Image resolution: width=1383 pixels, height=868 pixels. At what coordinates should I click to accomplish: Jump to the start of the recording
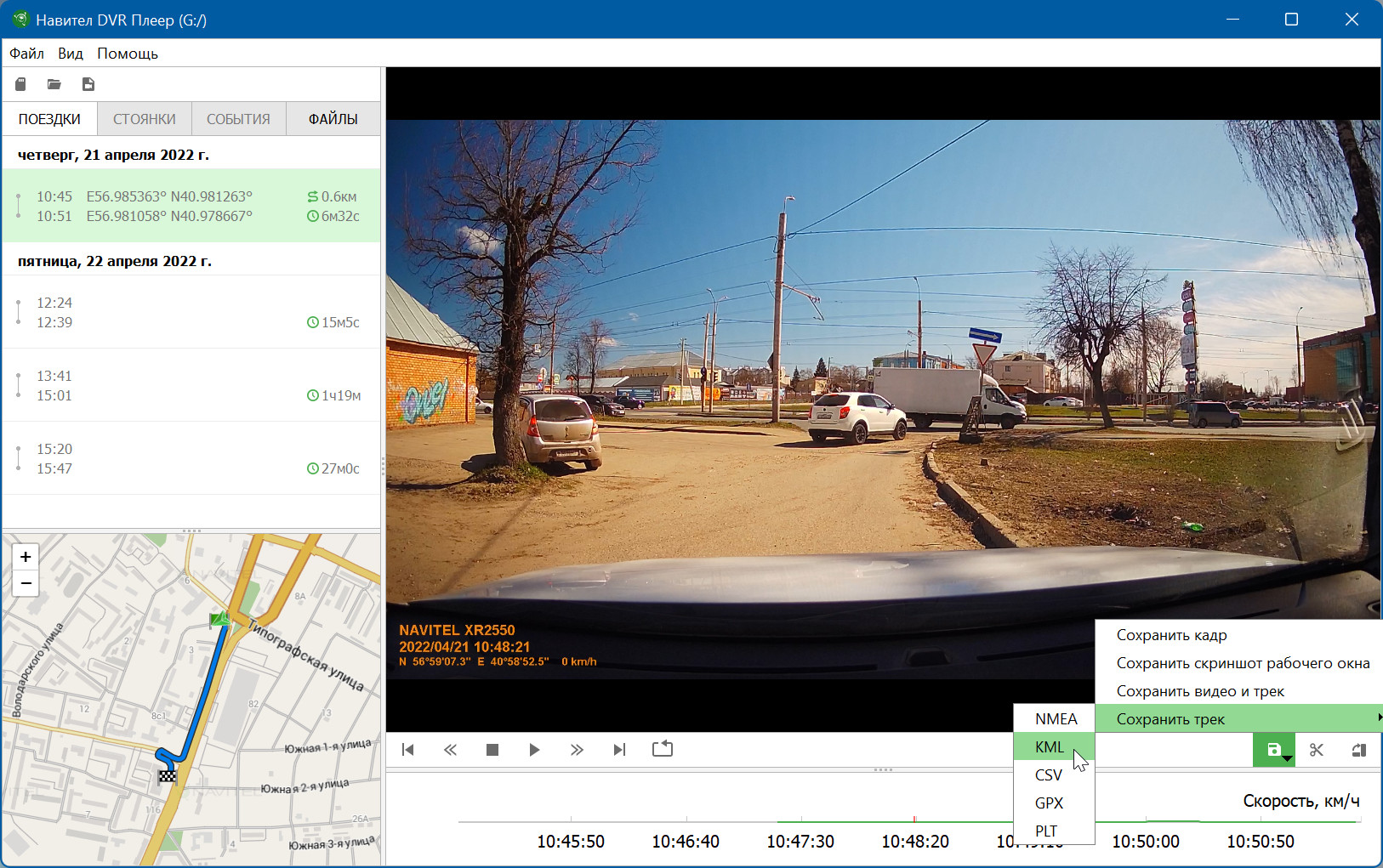(x=408, y=750)
